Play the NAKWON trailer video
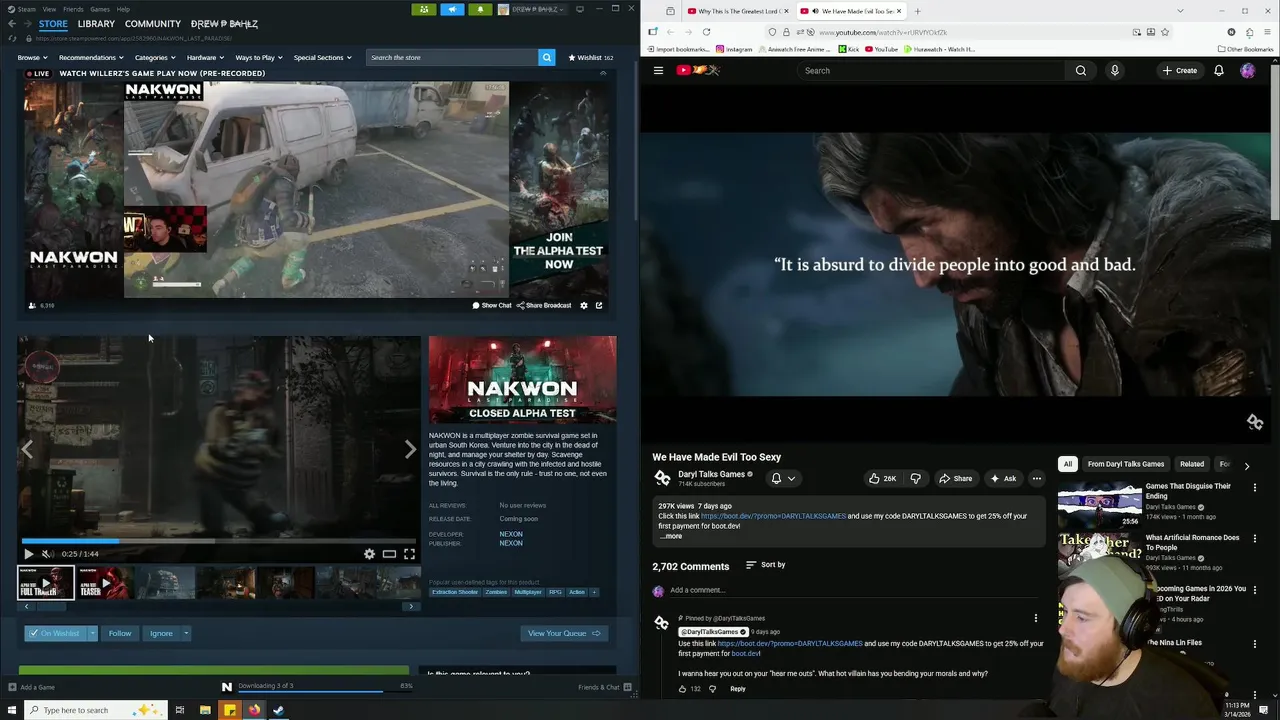The image size is (1280, 720). 28,554
